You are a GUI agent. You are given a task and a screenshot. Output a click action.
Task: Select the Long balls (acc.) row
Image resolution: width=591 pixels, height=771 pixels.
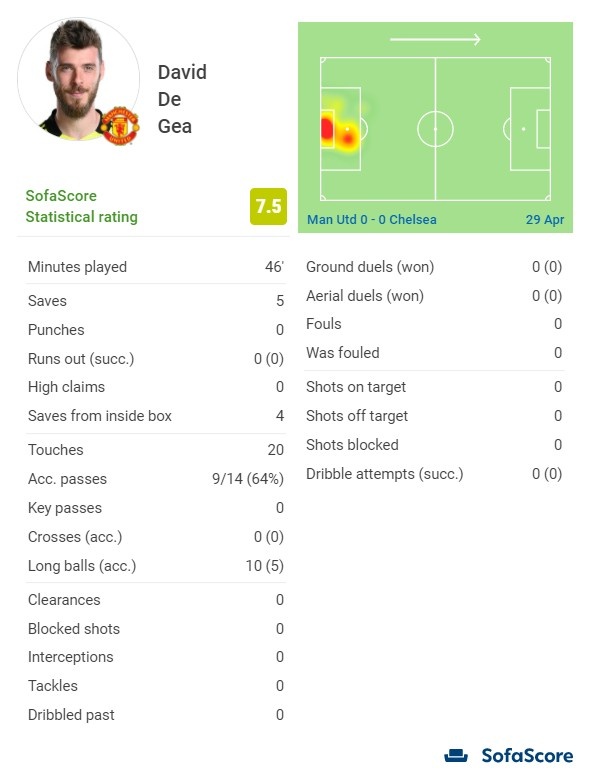(156, 565)
